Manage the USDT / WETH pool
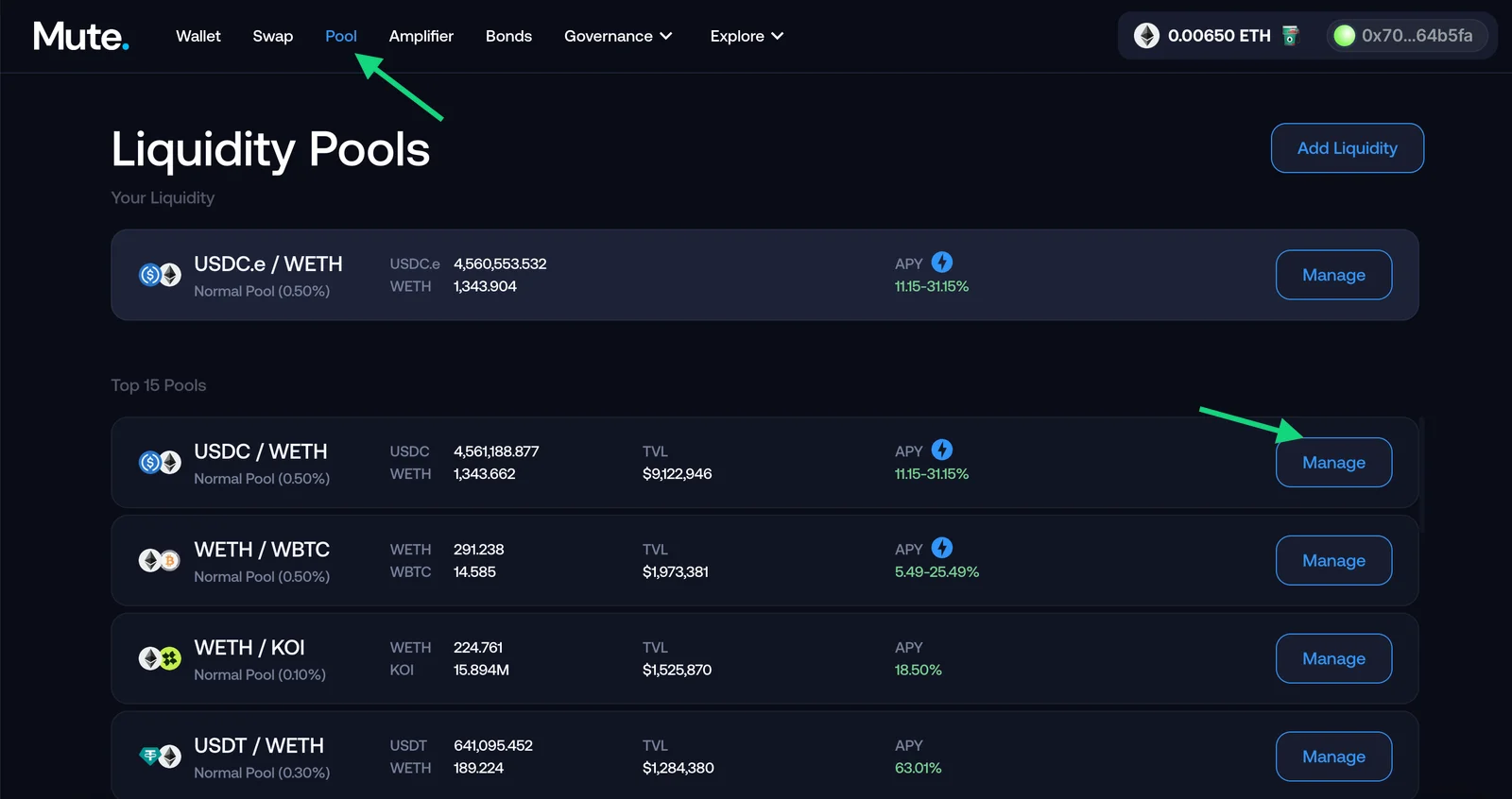This screenshot has height=799, width=1512. 1333,756
